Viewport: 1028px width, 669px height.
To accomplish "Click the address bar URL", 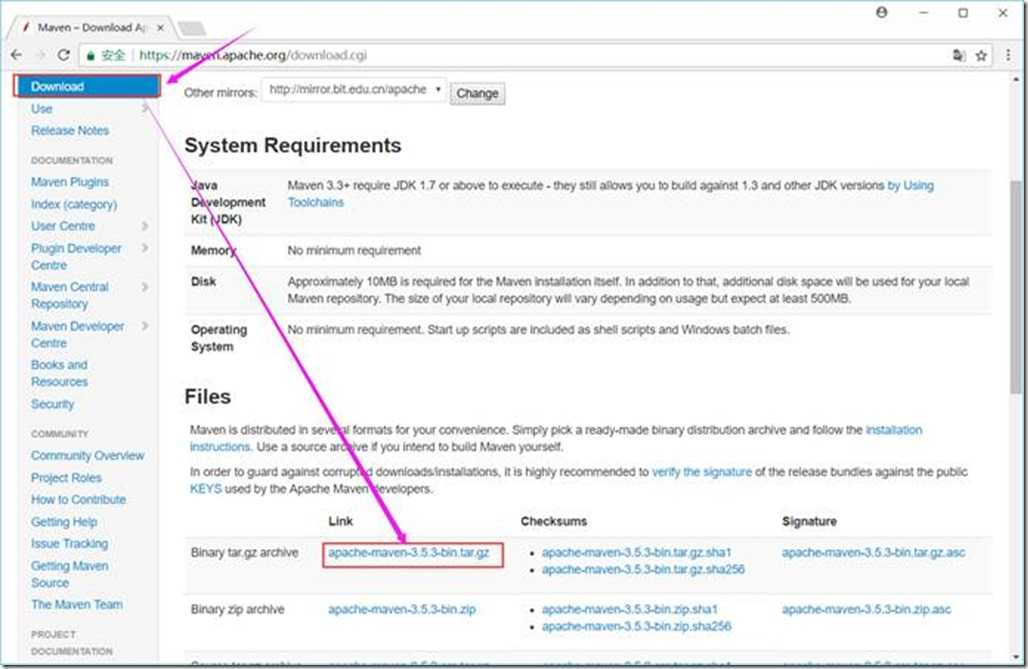I will coord(253,55).
